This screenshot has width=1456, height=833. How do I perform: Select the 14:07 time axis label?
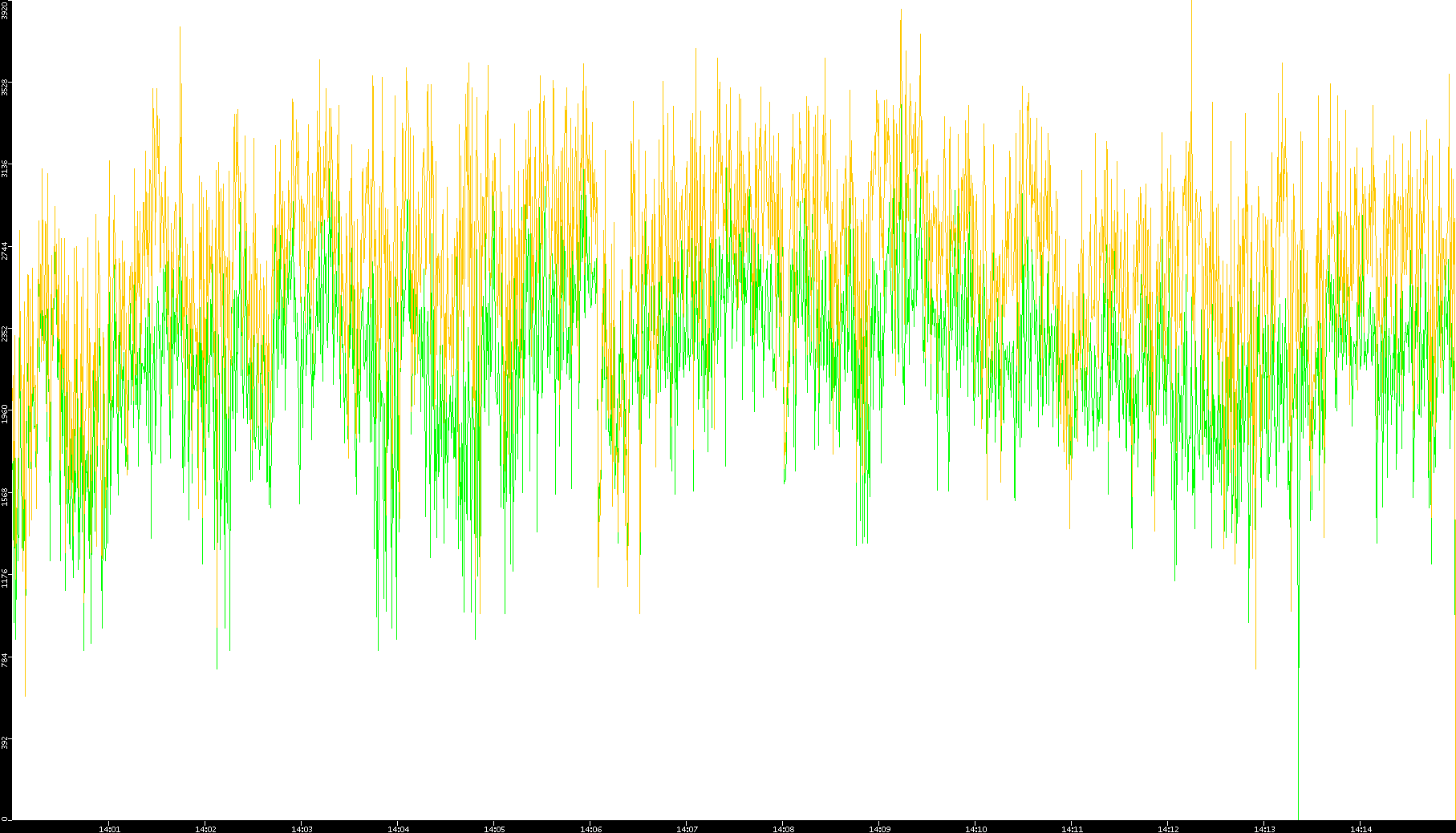tap(687, 829)
